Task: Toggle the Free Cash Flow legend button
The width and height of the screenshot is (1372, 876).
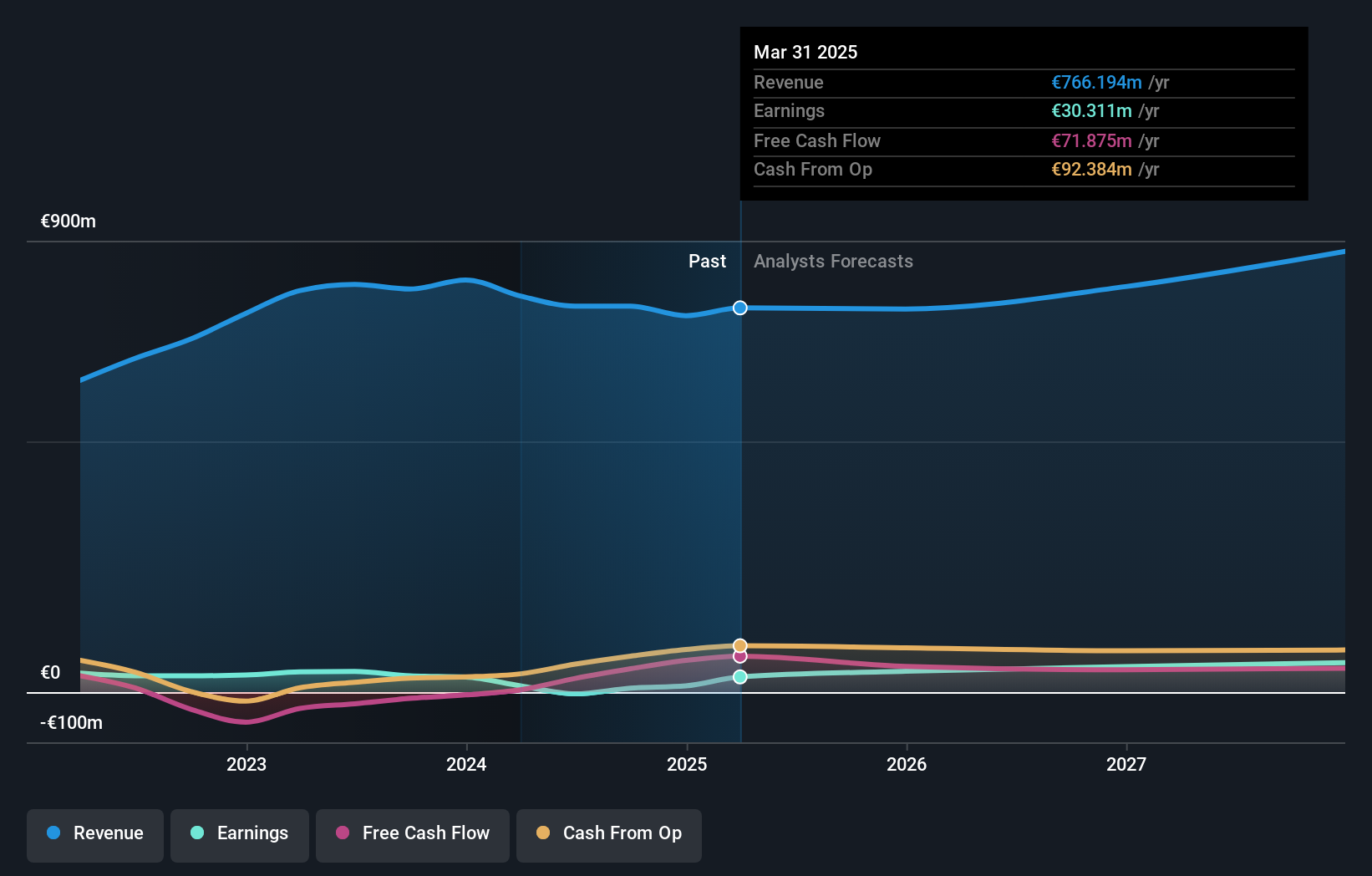Action: [413, 835]
